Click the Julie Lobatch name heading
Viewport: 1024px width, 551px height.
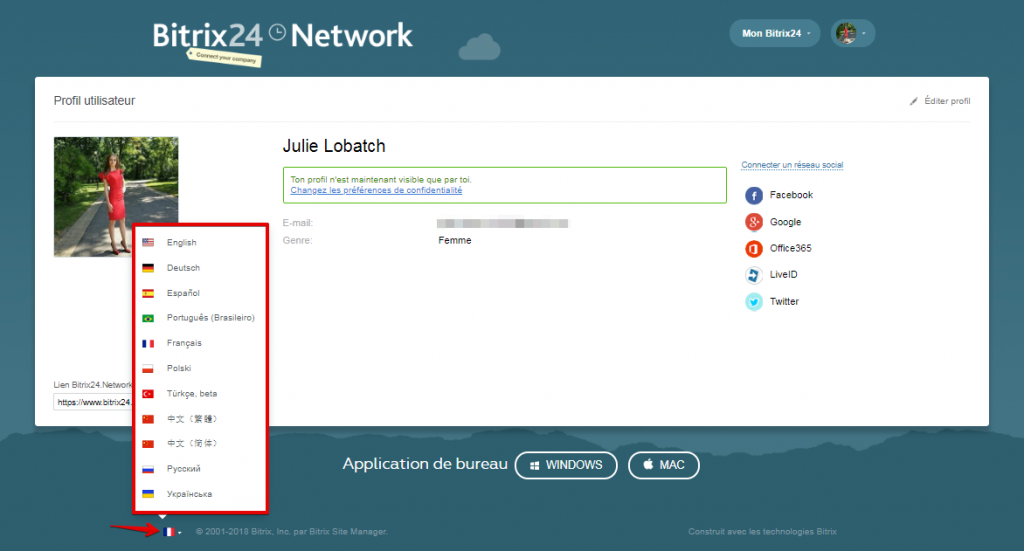pos(334,146)
